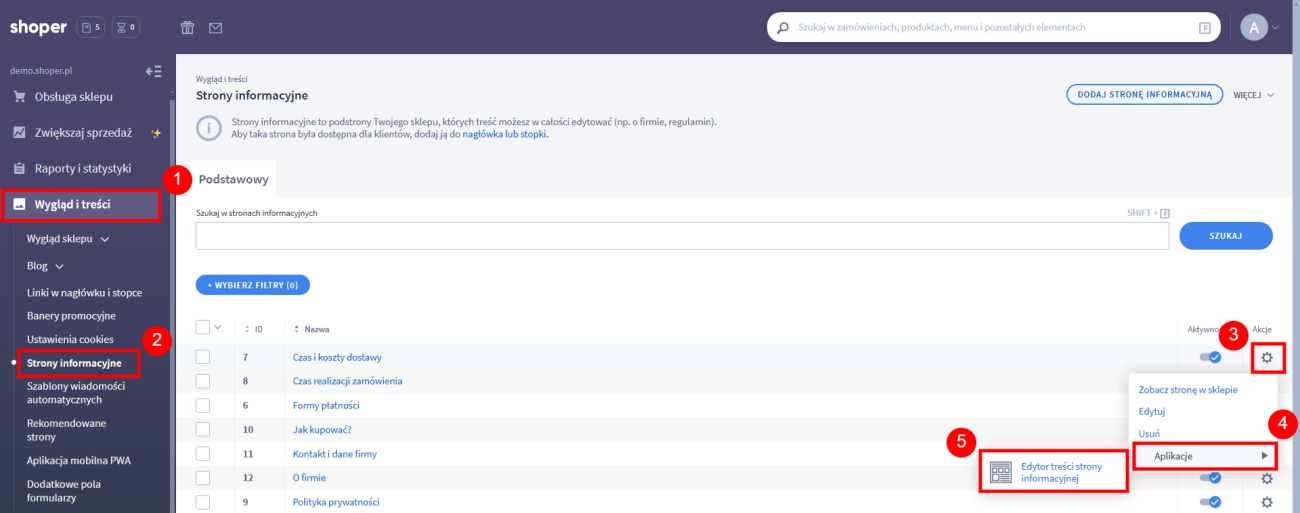The image size is (1300, 513).
Task: Click the info circle icon
Action: tap(208, 128)
